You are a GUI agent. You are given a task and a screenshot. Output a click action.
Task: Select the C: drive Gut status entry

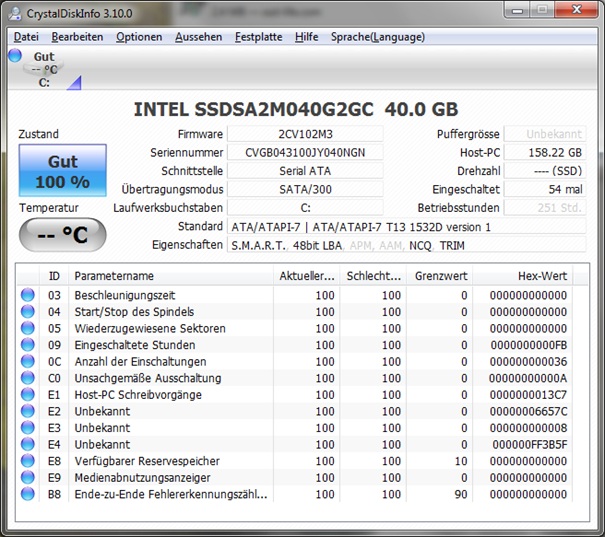point(43,69)
